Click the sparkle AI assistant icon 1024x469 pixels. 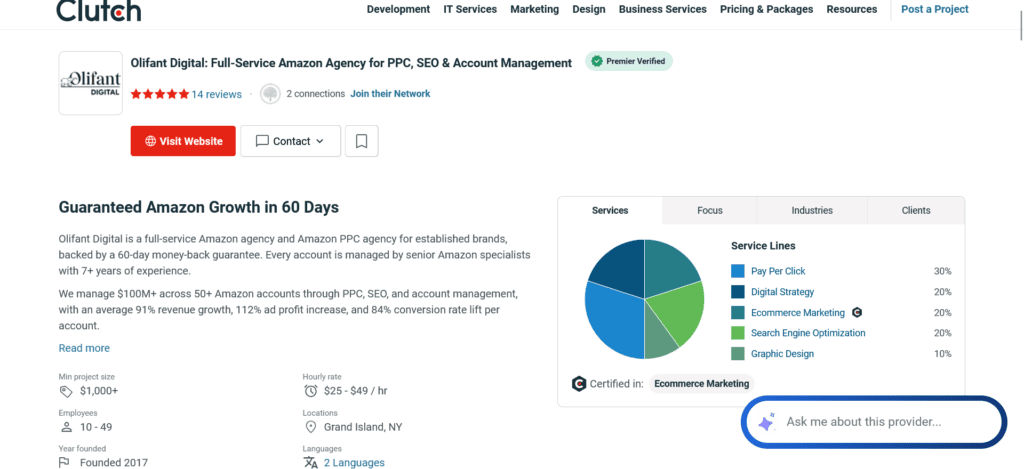[767, 422]
